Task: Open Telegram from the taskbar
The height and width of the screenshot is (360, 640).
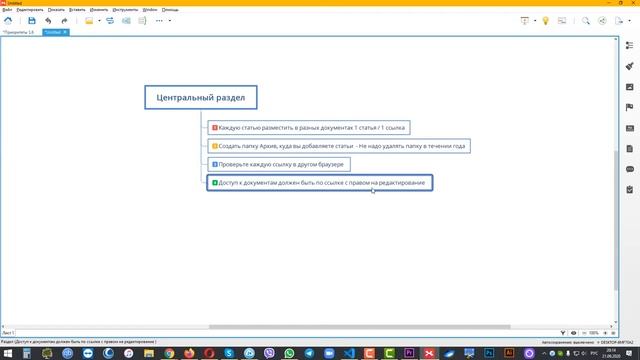Action: pyautogui.click(x=309, y=353)
